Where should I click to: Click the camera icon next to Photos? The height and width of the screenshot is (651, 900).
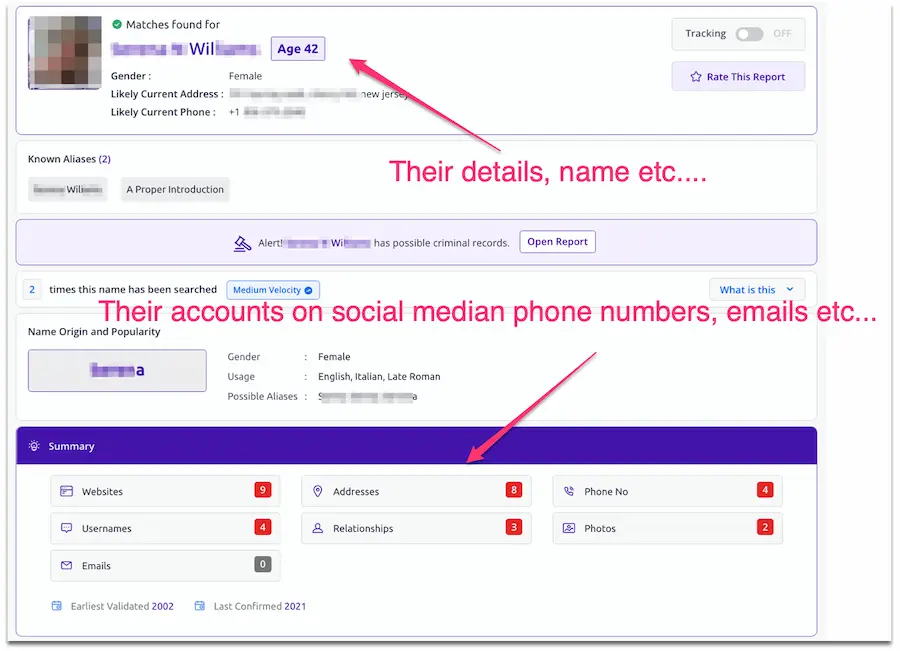pos(567,527)
